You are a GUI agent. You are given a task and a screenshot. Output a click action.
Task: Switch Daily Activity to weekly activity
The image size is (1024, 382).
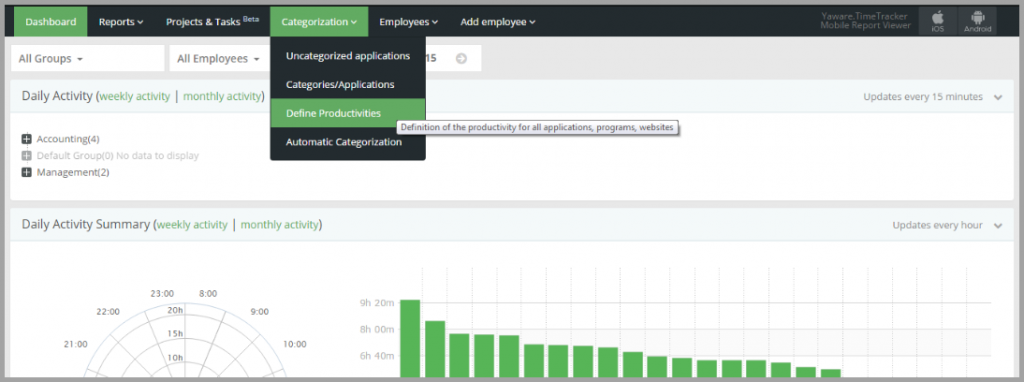point(135,96)
